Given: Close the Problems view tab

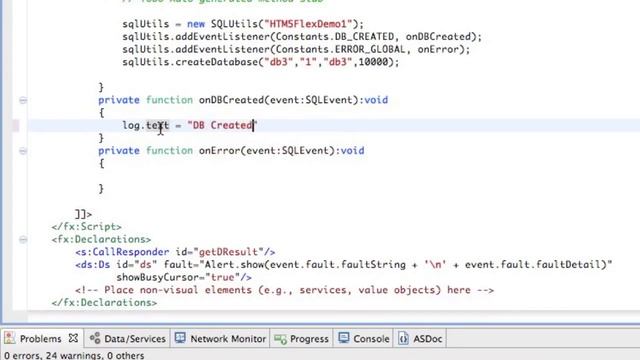Looking at the screenshot, I should (x=73, y=338).
